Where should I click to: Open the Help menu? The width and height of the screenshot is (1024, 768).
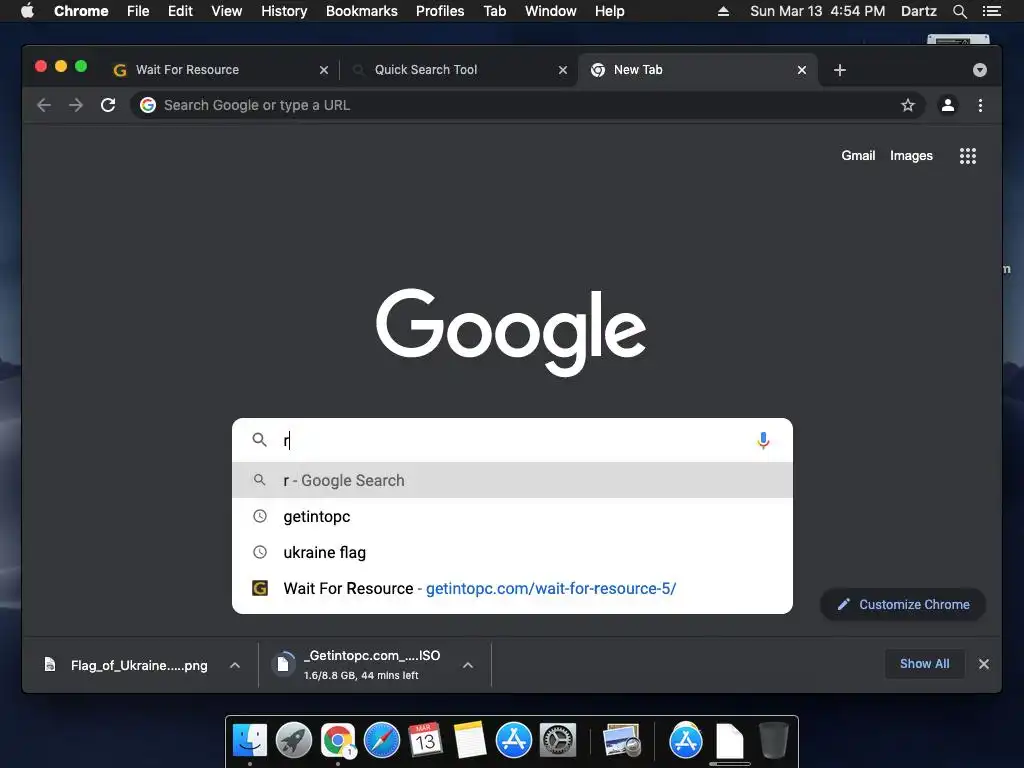(x=609, y=11)
